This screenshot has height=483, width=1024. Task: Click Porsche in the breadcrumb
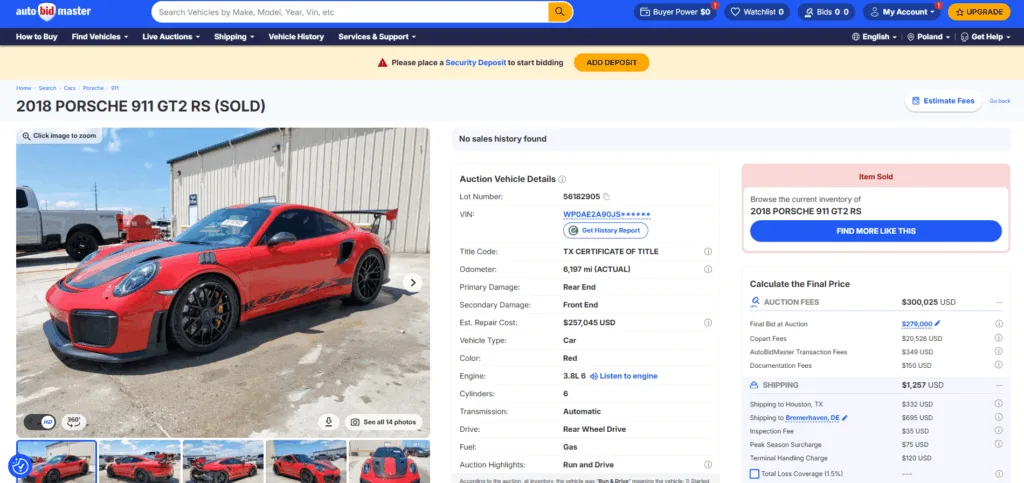click(93, 87)
